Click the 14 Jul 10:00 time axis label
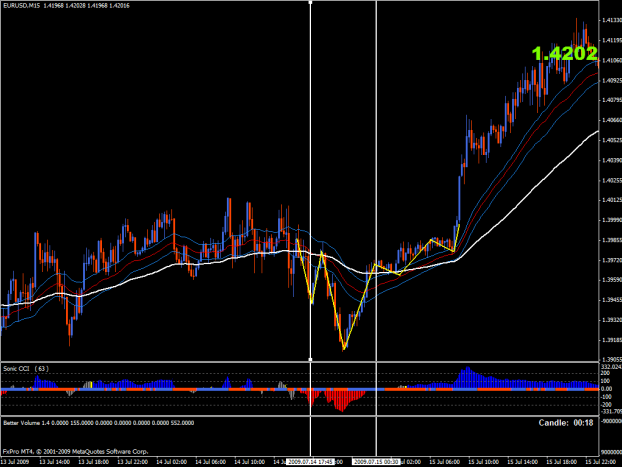The width and height of the screenshot is (622, 468). pos(249,462)
